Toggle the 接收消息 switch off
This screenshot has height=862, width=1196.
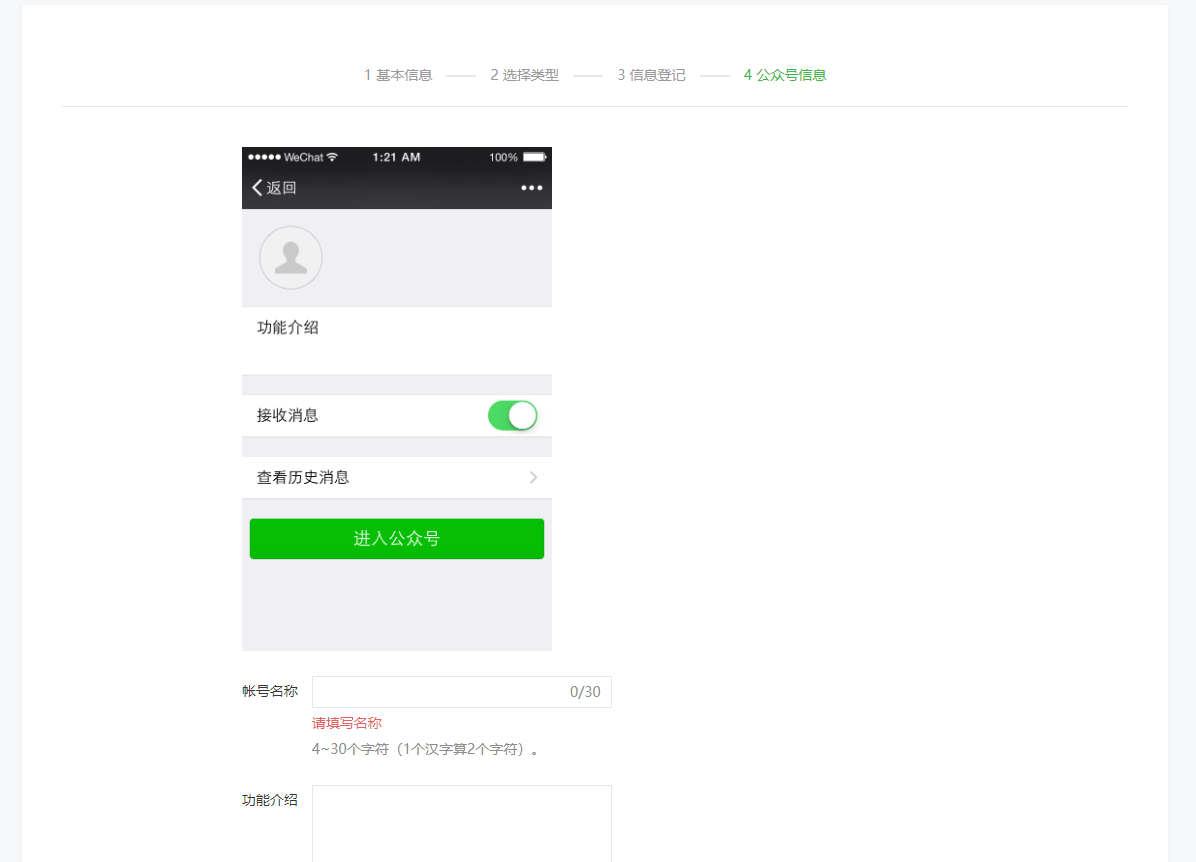[x=512, y=415]
